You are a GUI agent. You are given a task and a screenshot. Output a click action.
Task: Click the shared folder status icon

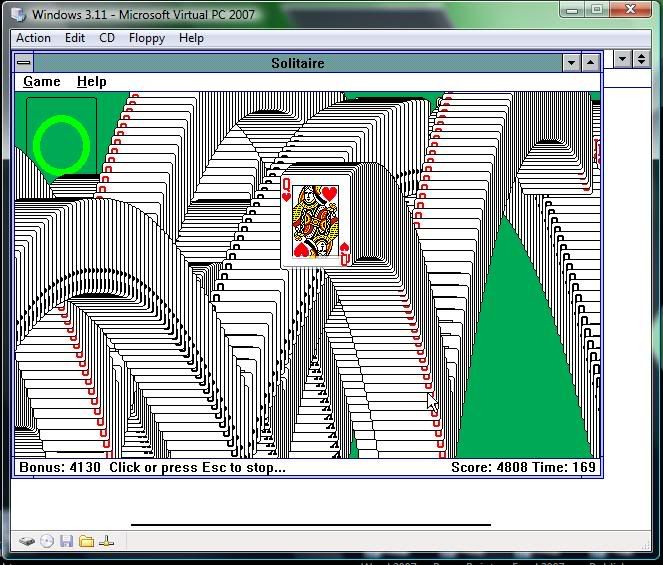coord(86,541)
